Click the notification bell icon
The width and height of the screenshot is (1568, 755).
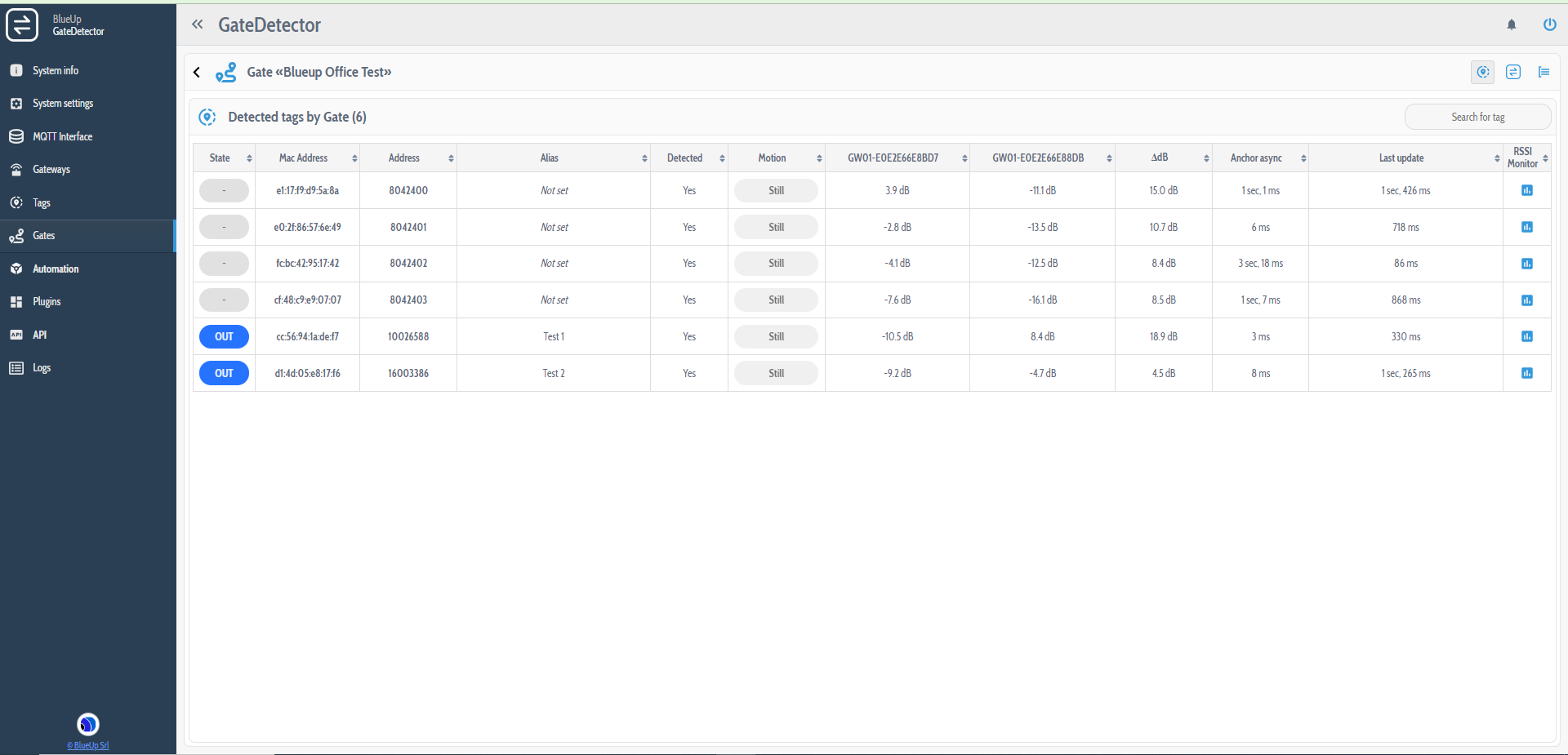(x=1512, y=24)
